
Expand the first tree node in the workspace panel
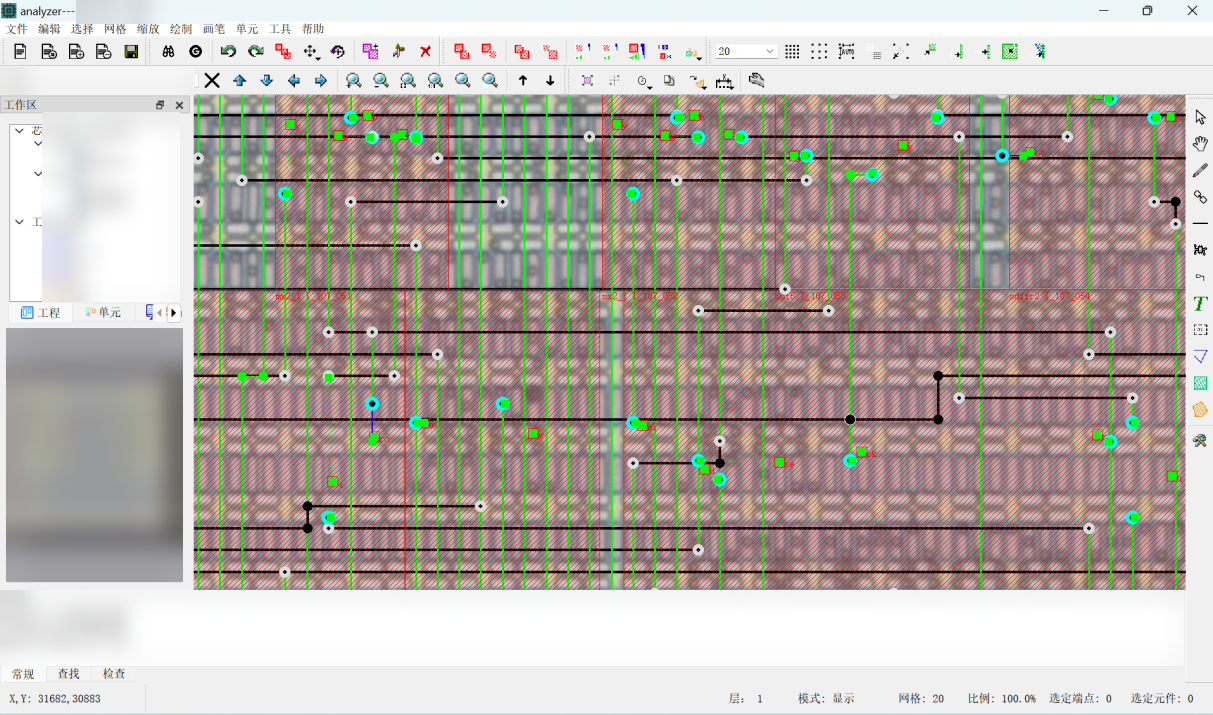19,130
